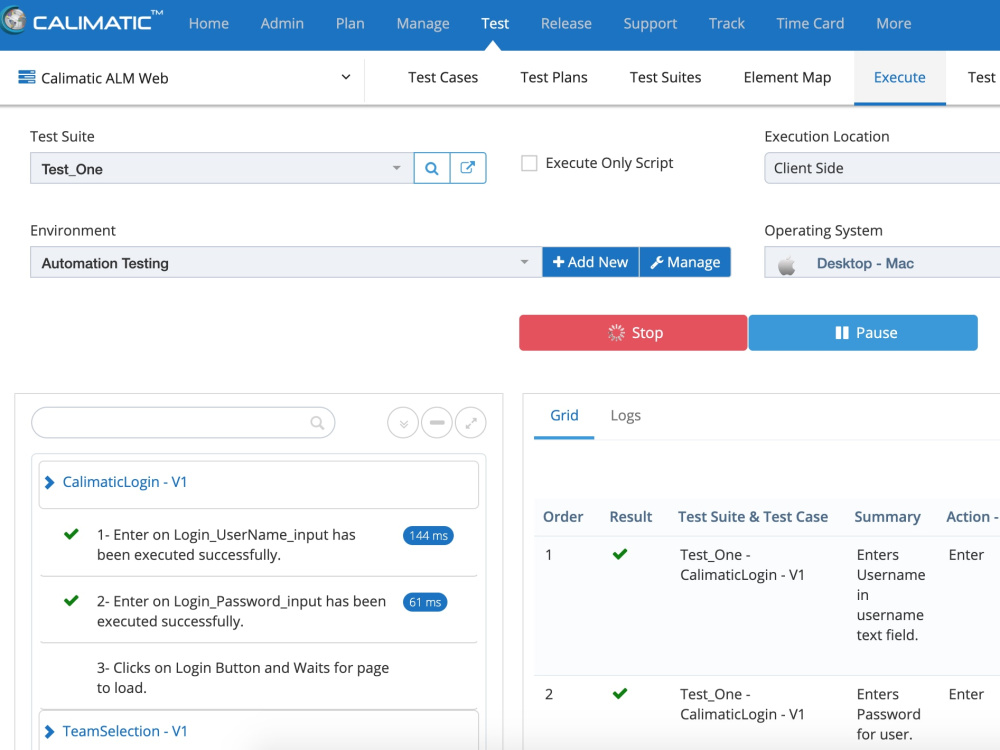Open the Execution Location dropdown Client Side

pyautogui.click(x=882, y=168)
